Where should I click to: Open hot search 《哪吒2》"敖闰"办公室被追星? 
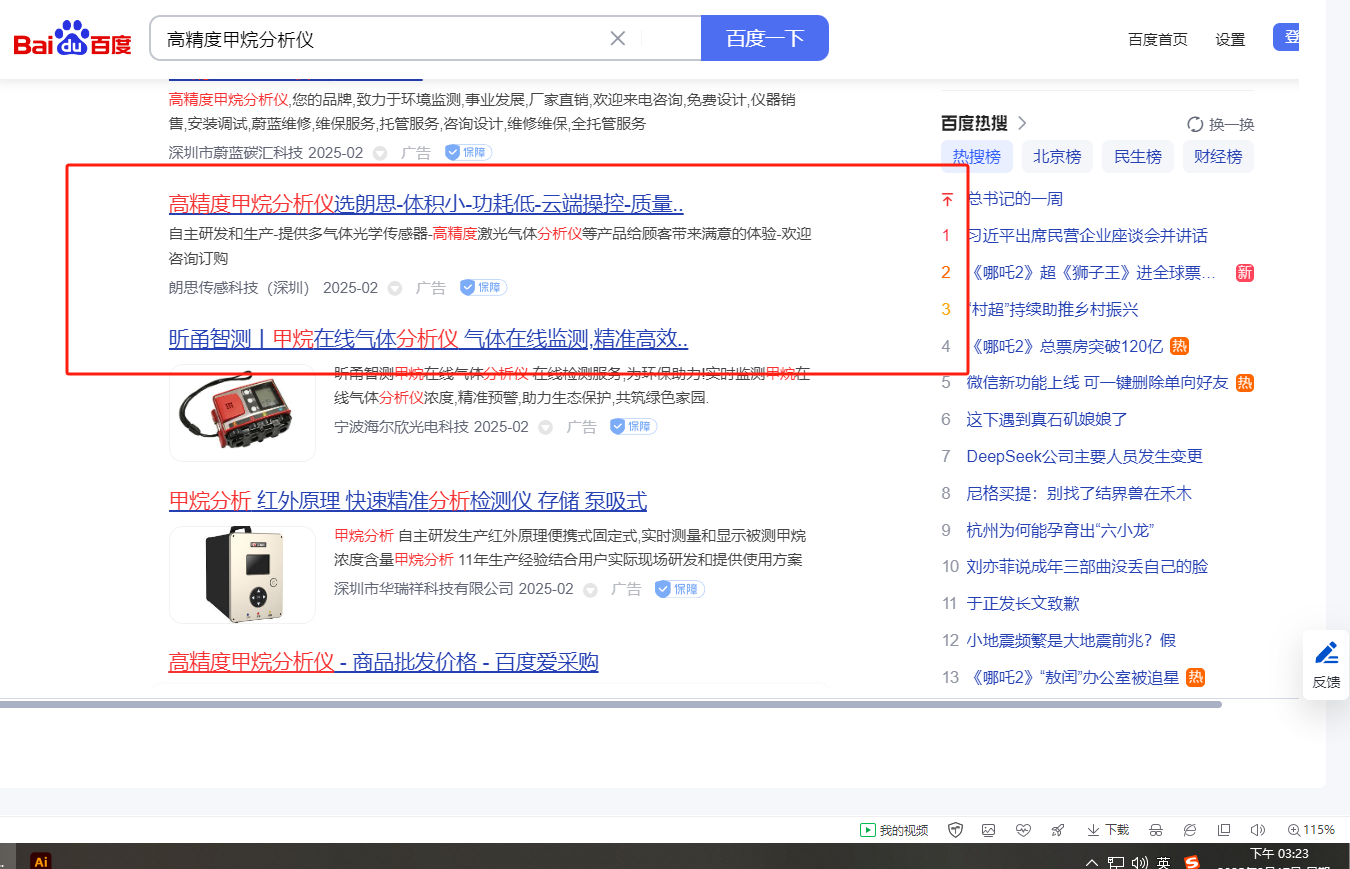[1074, 678]
